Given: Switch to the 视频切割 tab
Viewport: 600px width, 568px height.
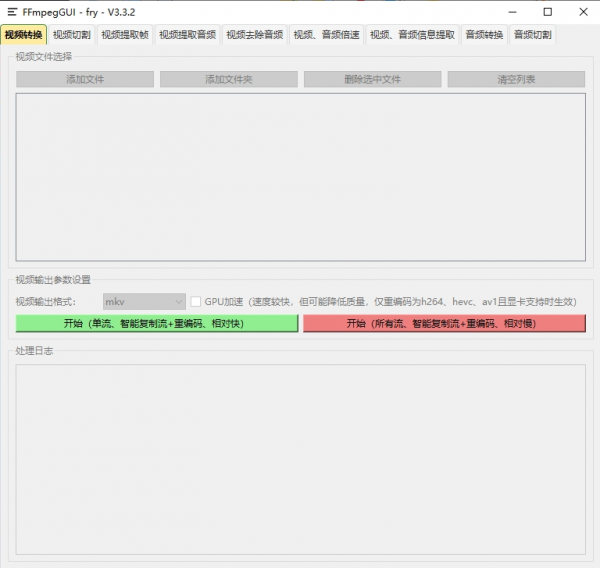Looking at the screenshot, I should click(72, 35).
